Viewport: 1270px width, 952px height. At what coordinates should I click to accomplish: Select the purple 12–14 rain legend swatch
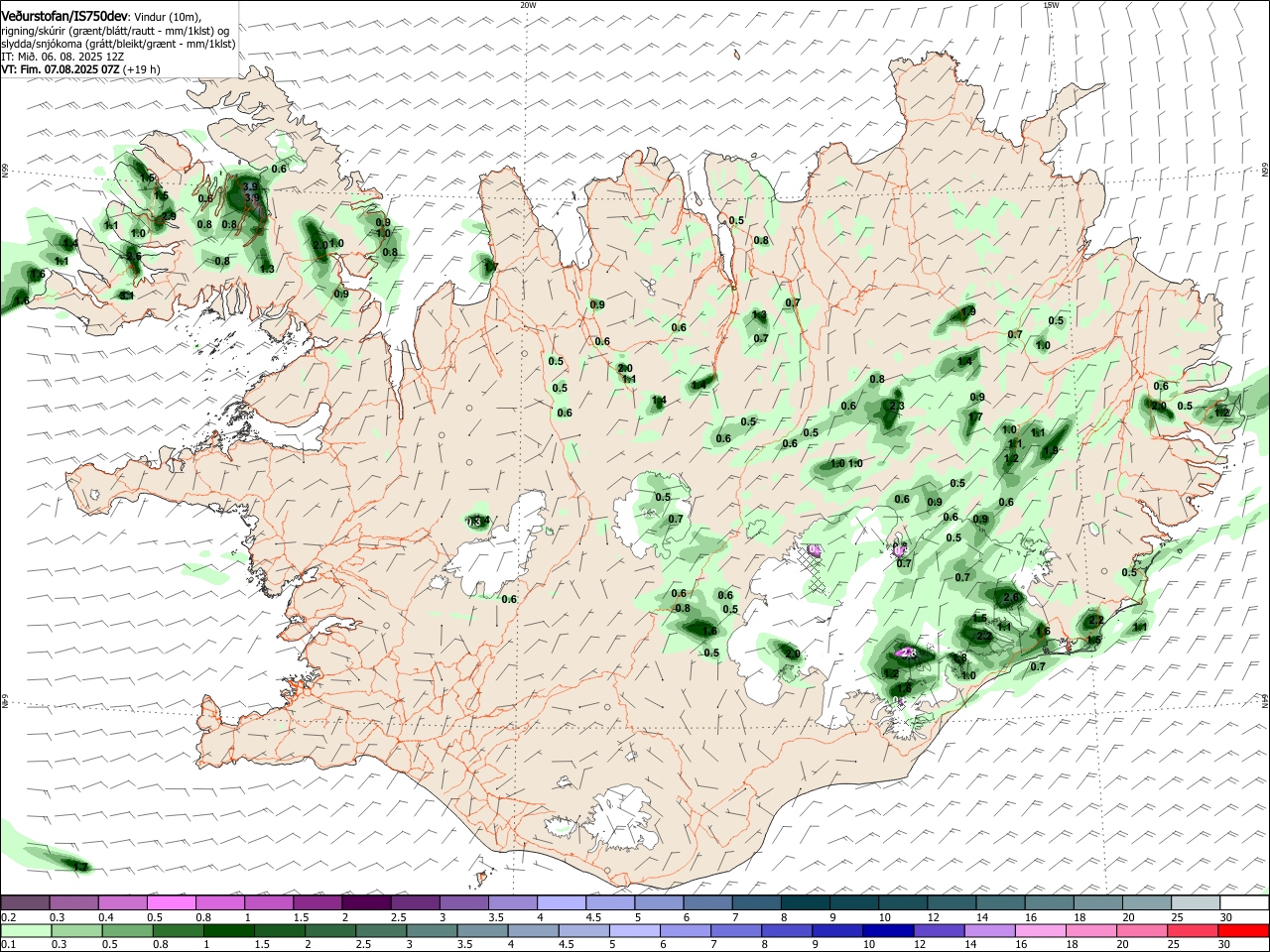pos(939,931)
